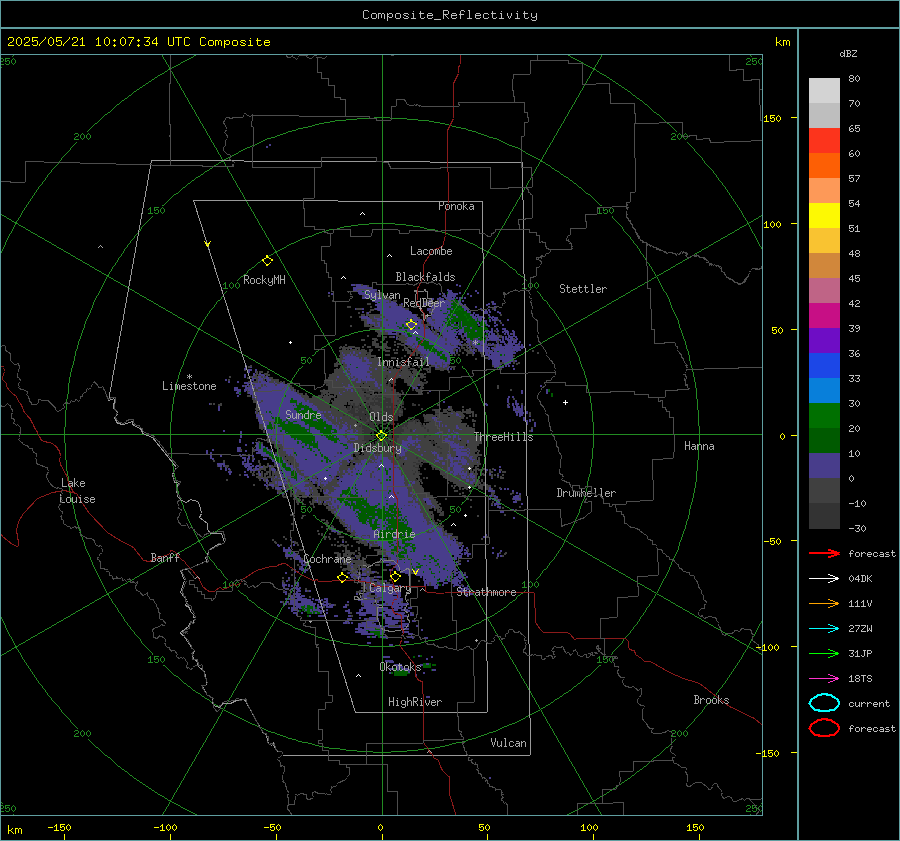
Task: Click the white 04DK arrow in legend
Action: click(x=824, y=579)
